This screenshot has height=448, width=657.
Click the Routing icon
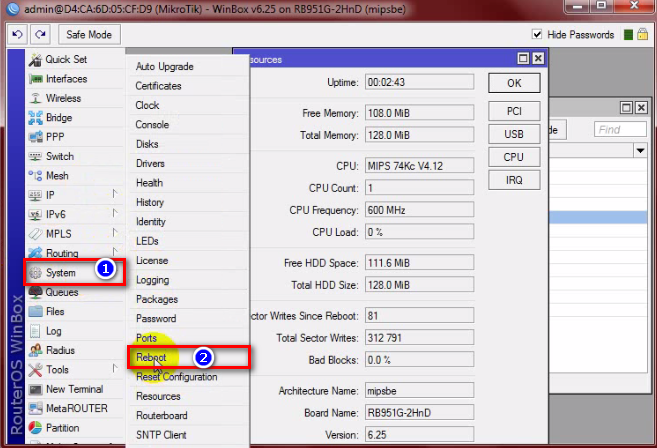pos(36,253)
